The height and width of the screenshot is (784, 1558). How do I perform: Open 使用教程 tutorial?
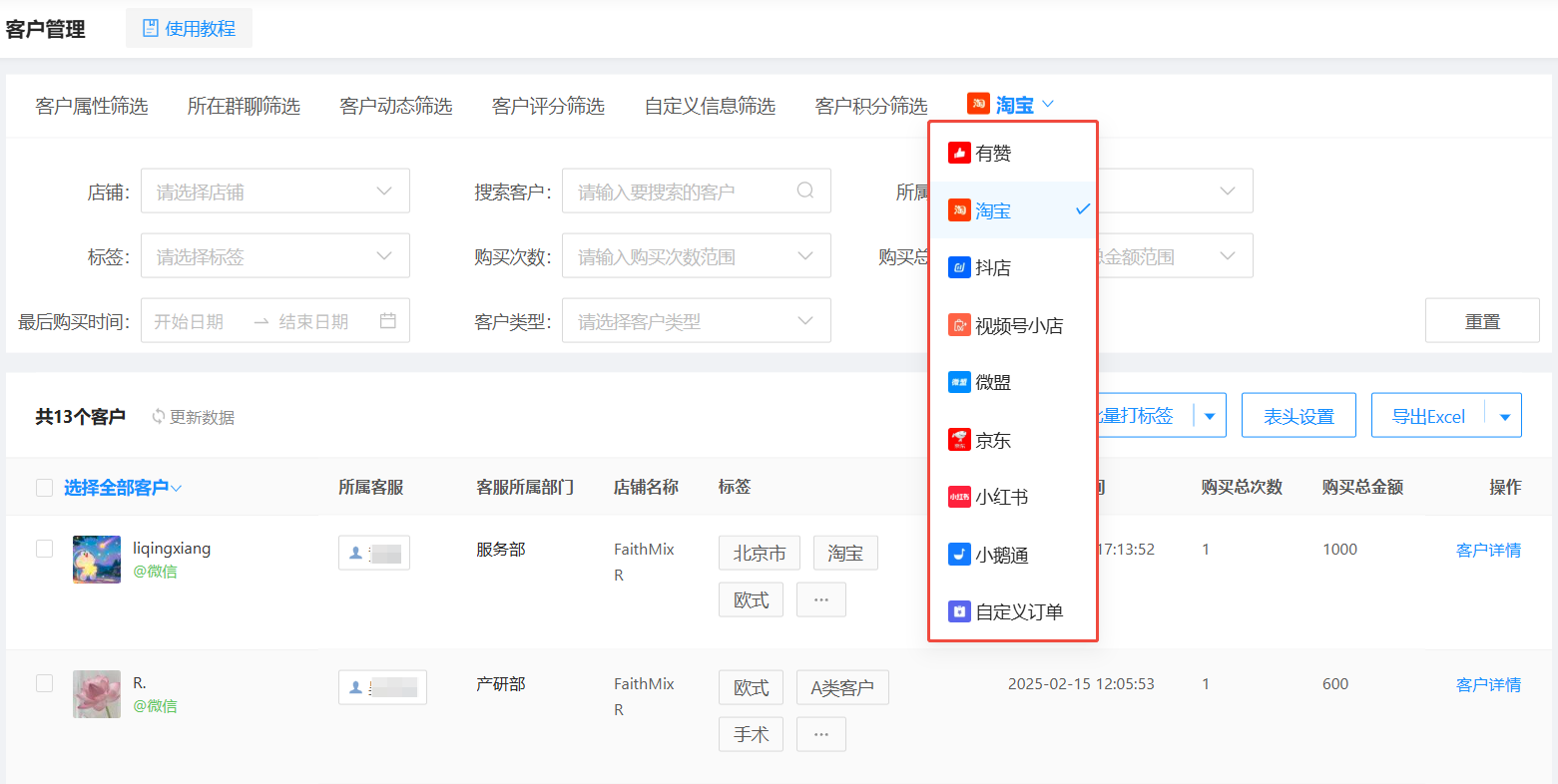click(189, 28)
